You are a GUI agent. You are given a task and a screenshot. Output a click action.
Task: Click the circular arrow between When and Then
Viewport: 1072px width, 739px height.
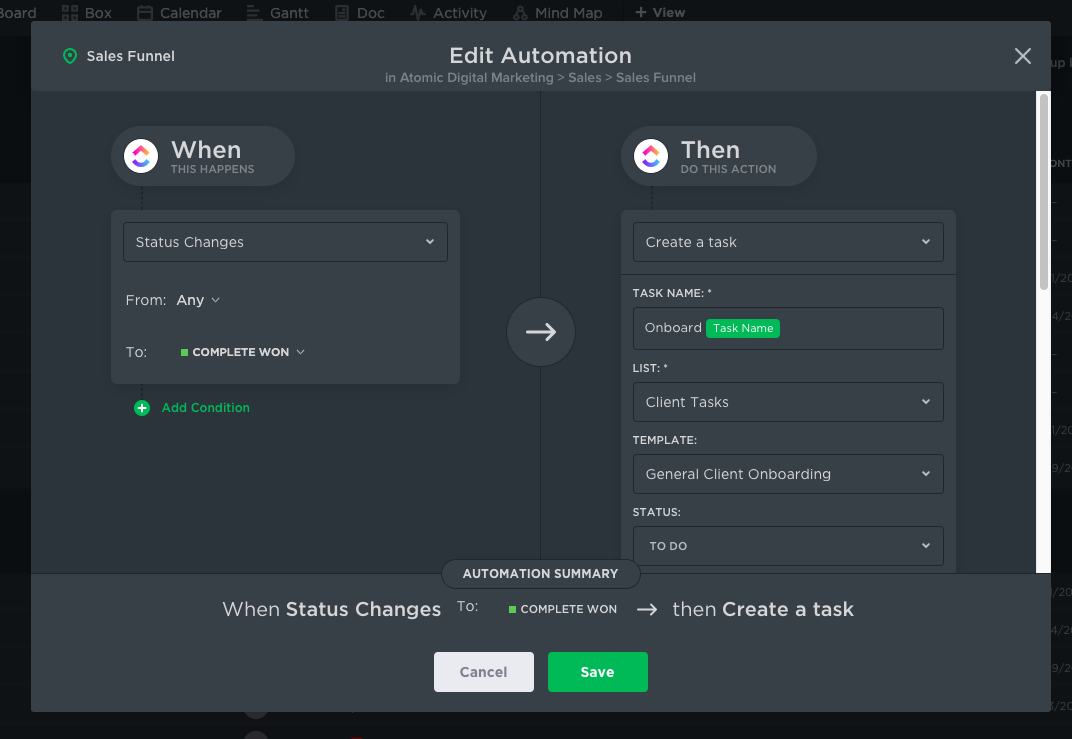541,332
